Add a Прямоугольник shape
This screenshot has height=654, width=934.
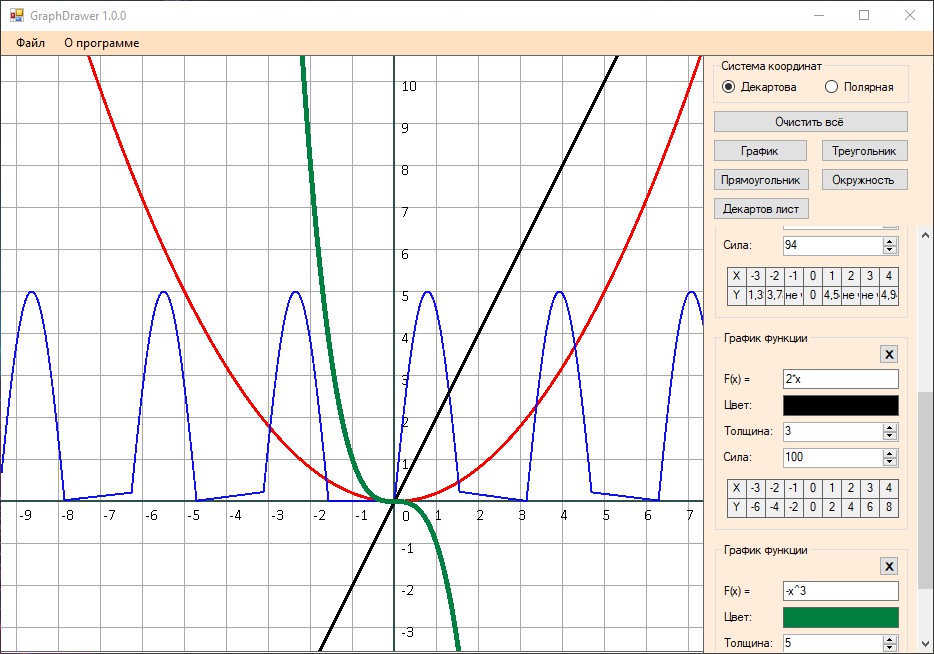pos(761,180)
